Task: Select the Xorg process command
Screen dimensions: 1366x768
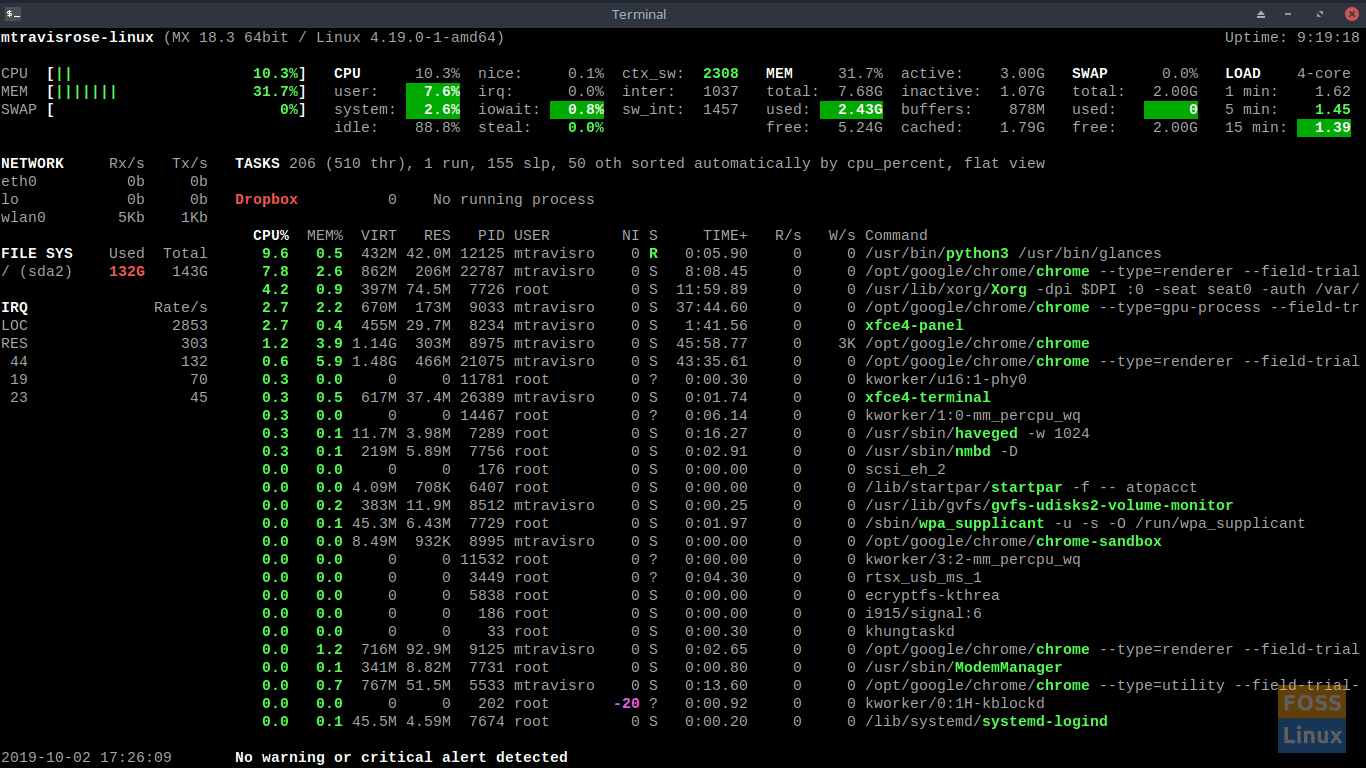Action: (1112, 290)
